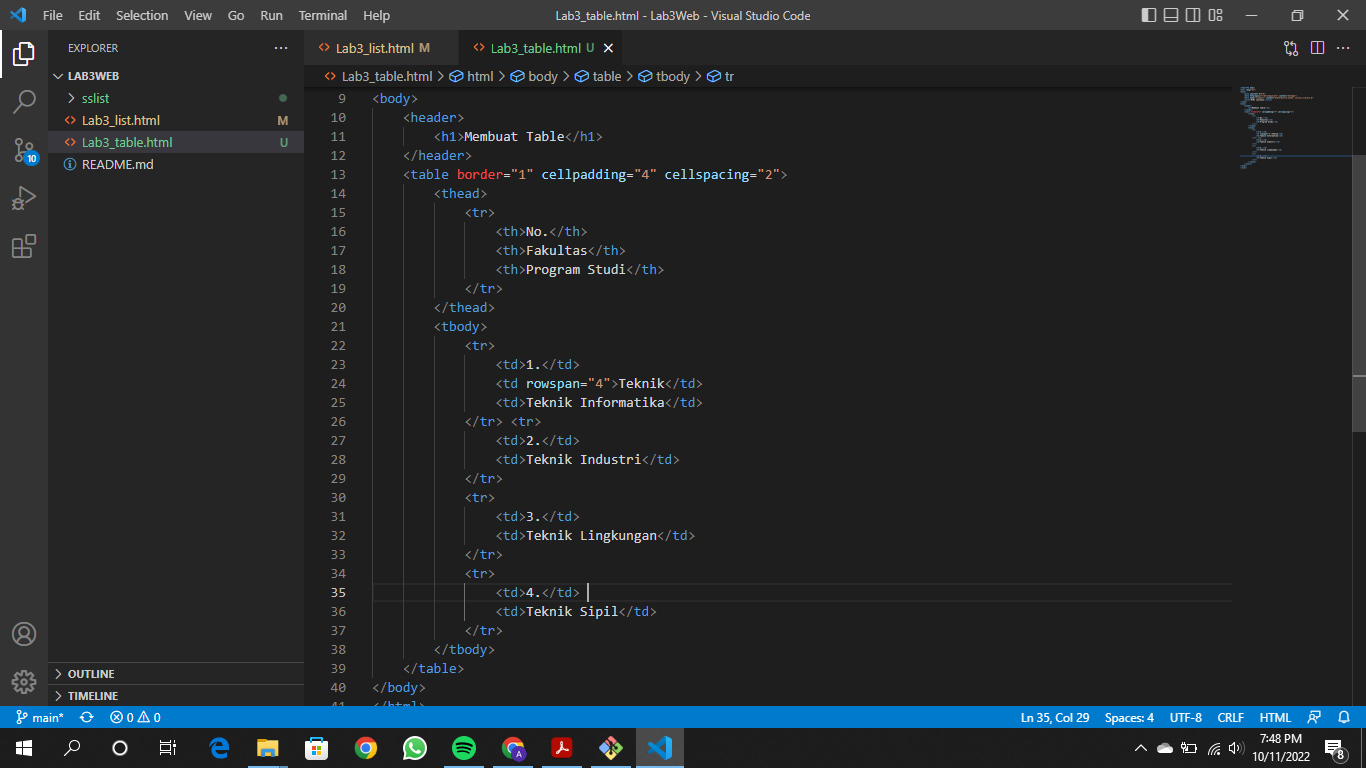
Task: Open the Edit menu
Action: point(89,15)
